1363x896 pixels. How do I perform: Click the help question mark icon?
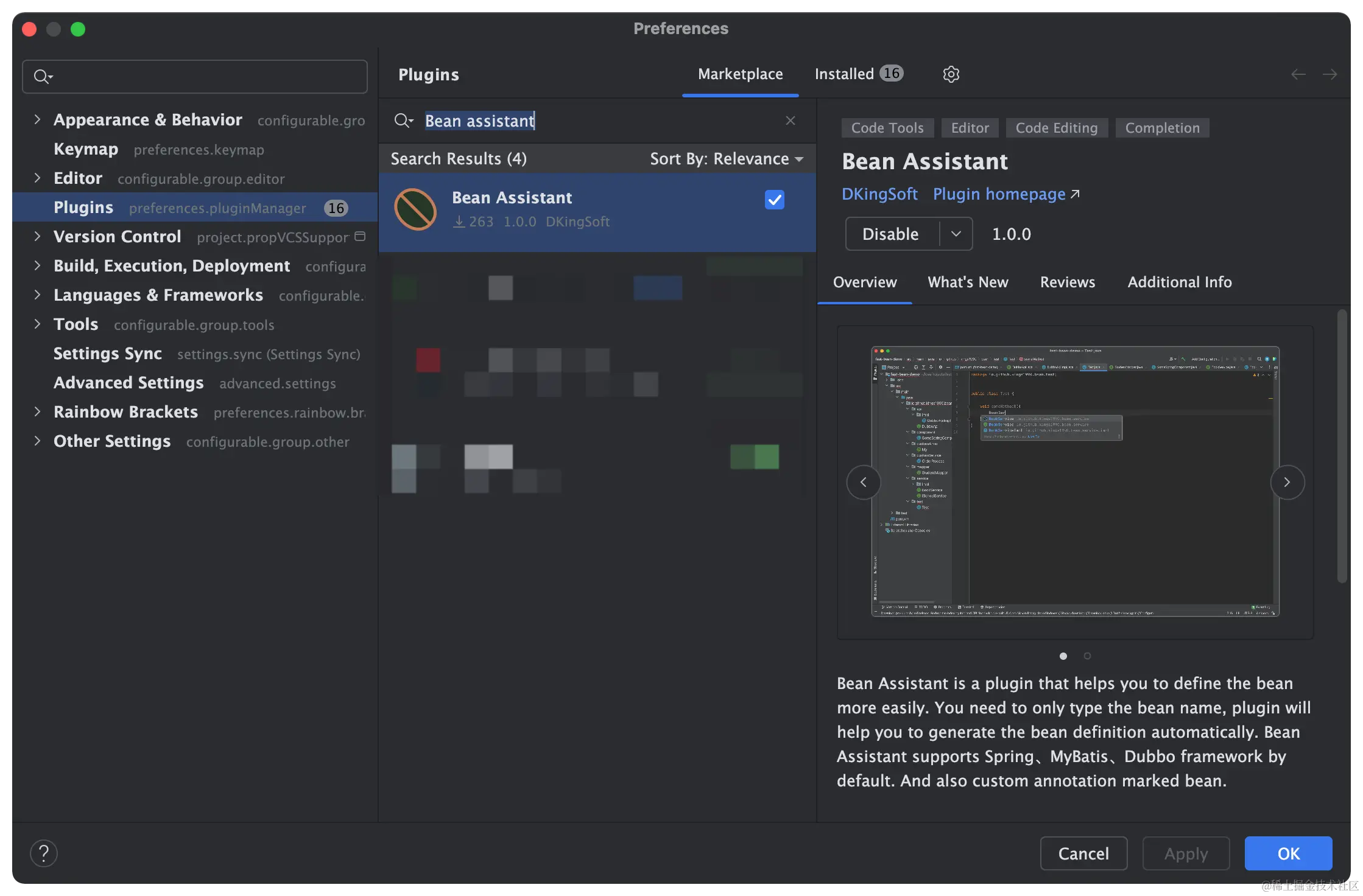point(44,853)
